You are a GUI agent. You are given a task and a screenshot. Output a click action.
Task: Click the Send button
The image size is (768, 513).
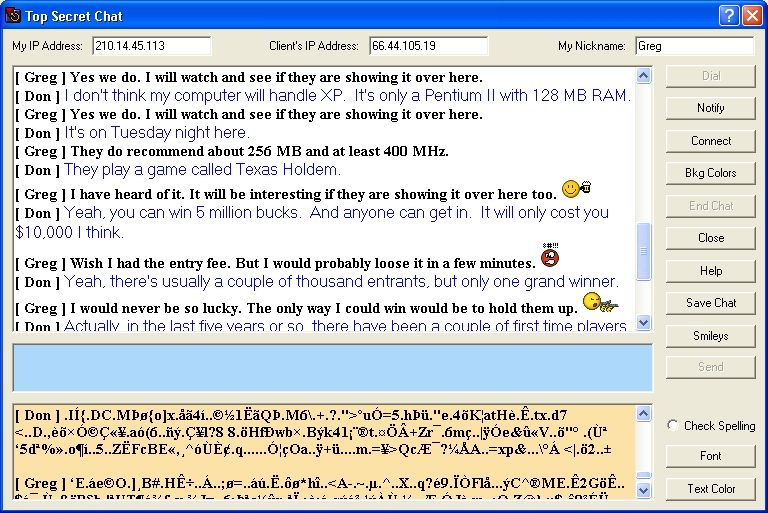click(x=710, y=367)
